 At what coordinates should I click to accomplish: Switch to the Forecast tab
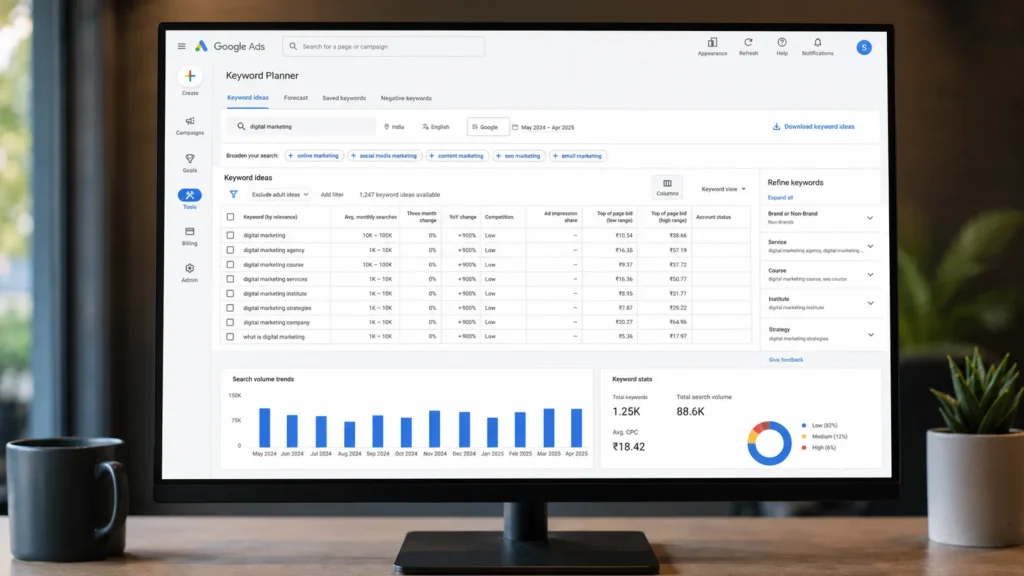296,98
